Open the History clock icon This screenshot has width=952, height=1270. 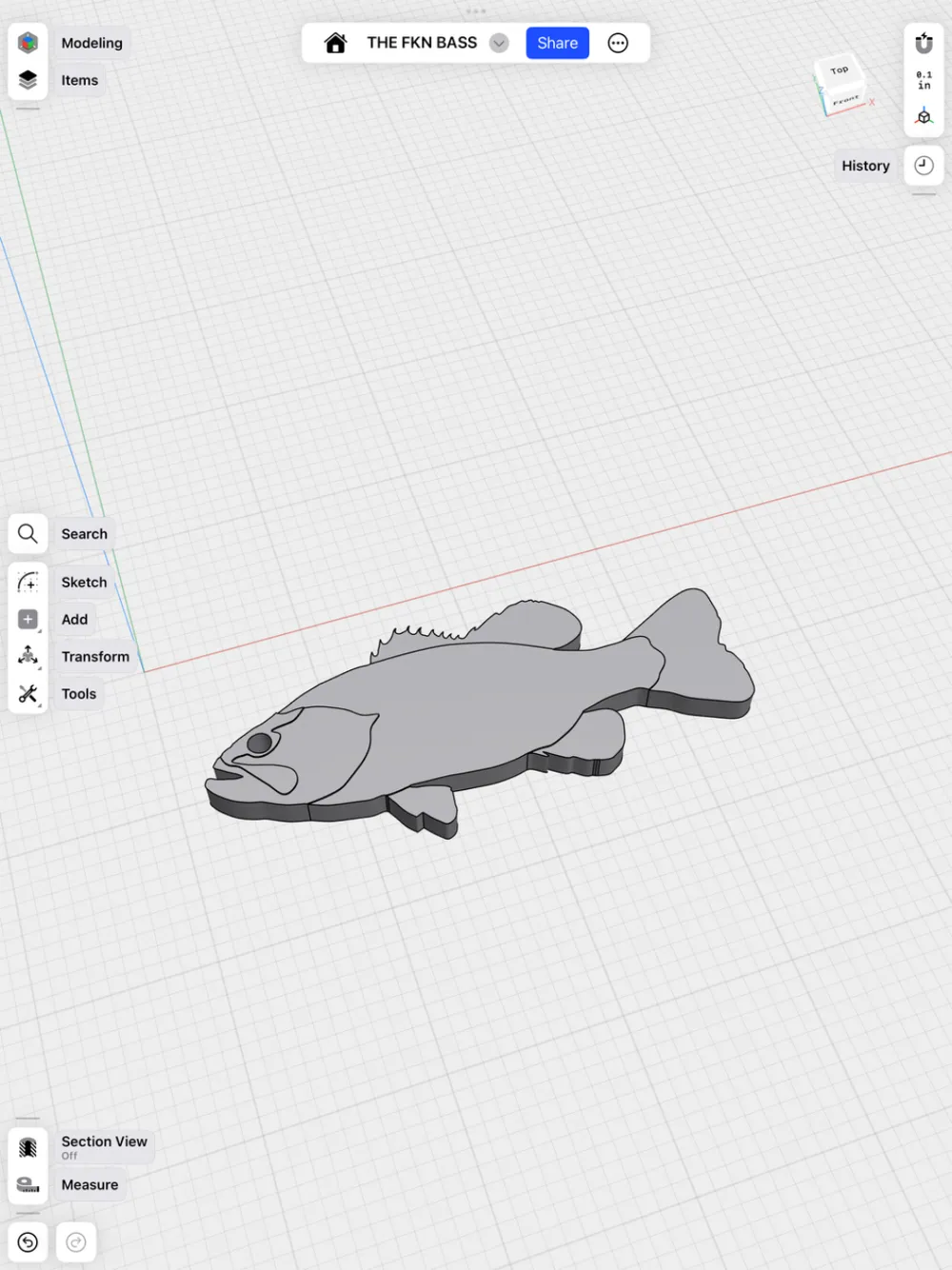pos(923,166)
